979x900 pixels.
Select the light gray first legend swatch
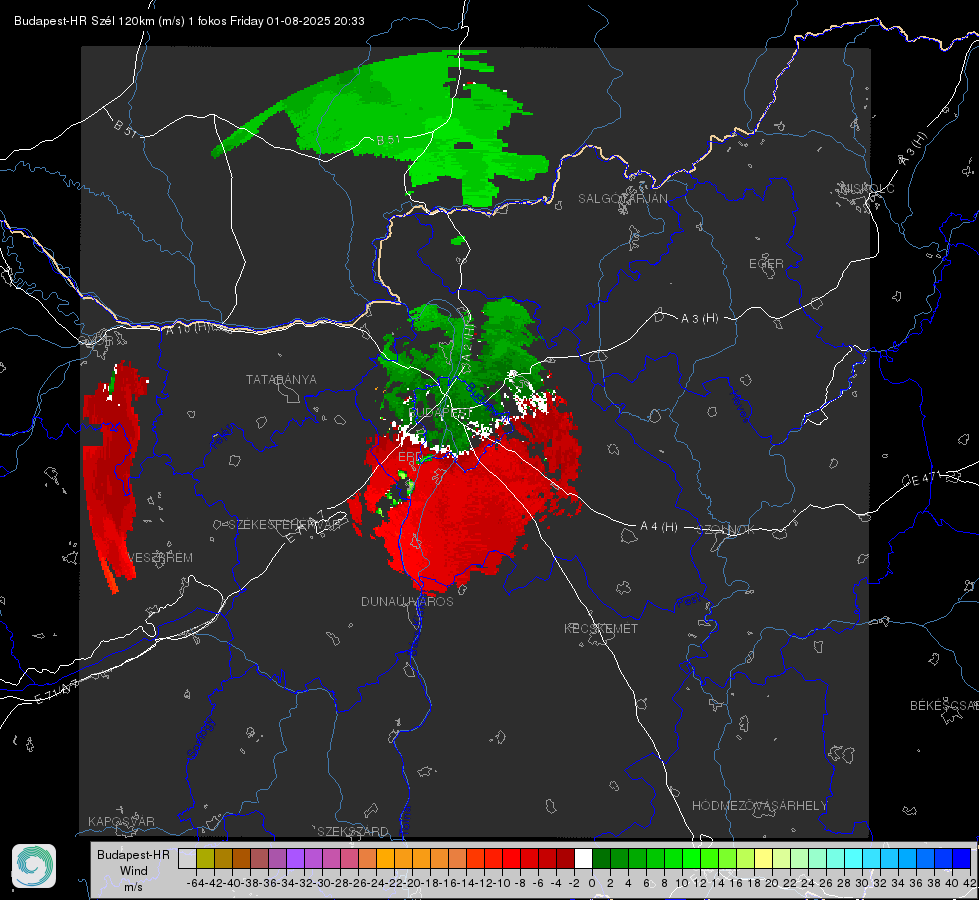pos(187,858)
